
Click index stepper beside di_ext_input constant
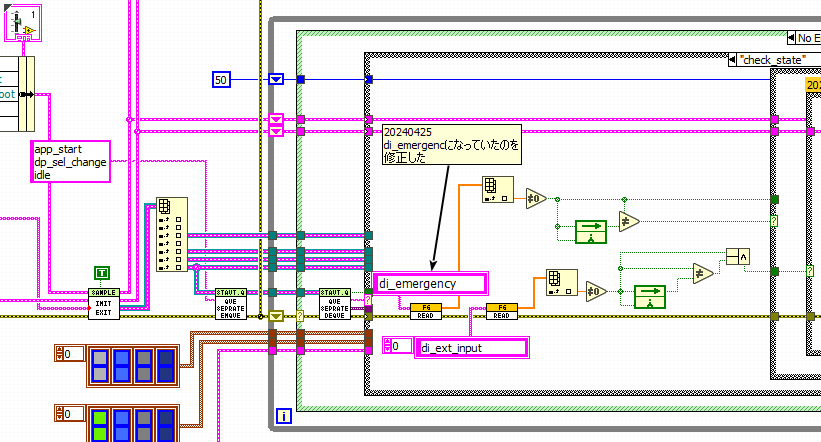tap(387, 346)
